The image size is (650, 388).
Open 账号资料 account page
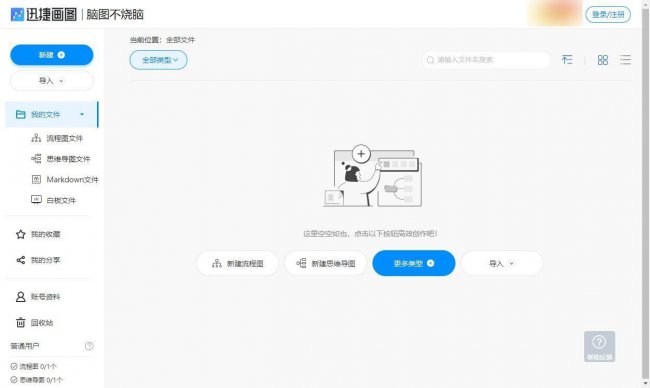[x=46, y=297]
